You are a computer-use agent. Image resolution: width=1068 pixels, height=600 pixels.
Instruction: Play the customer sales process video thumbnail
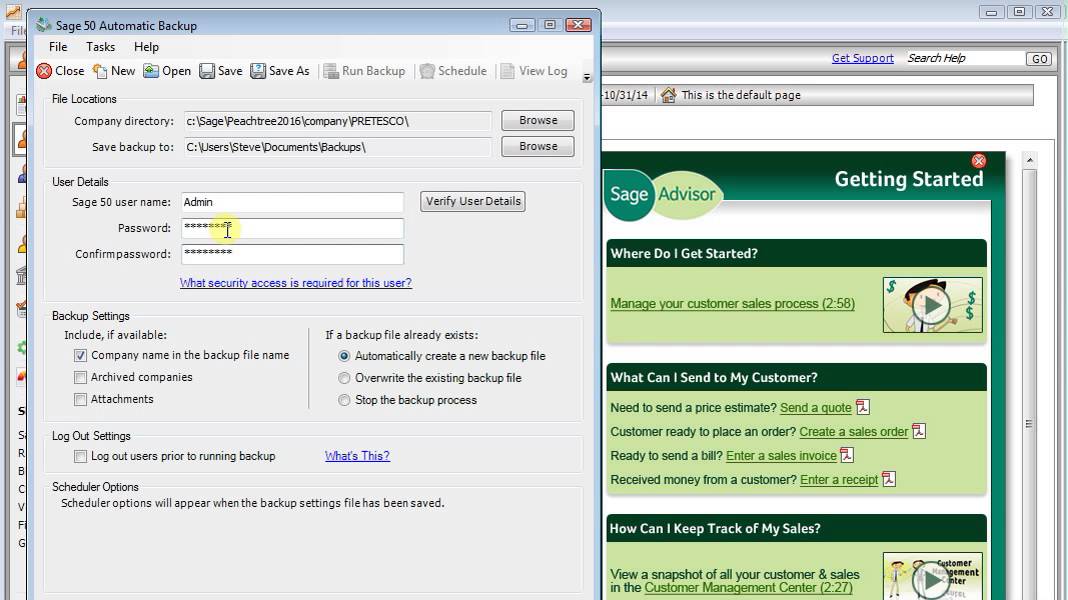(932, 305)
